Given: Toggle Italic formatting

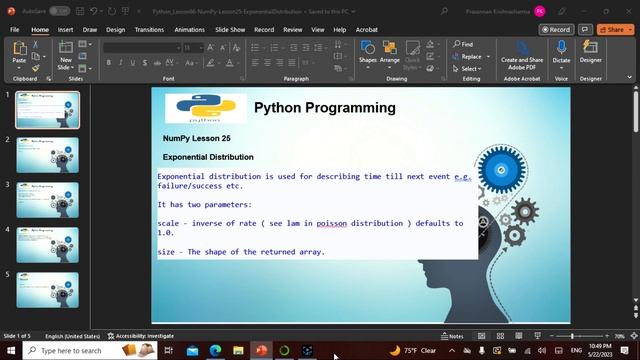Looking at the screenshot, I should pyautogui.click(x=120, y=63).
